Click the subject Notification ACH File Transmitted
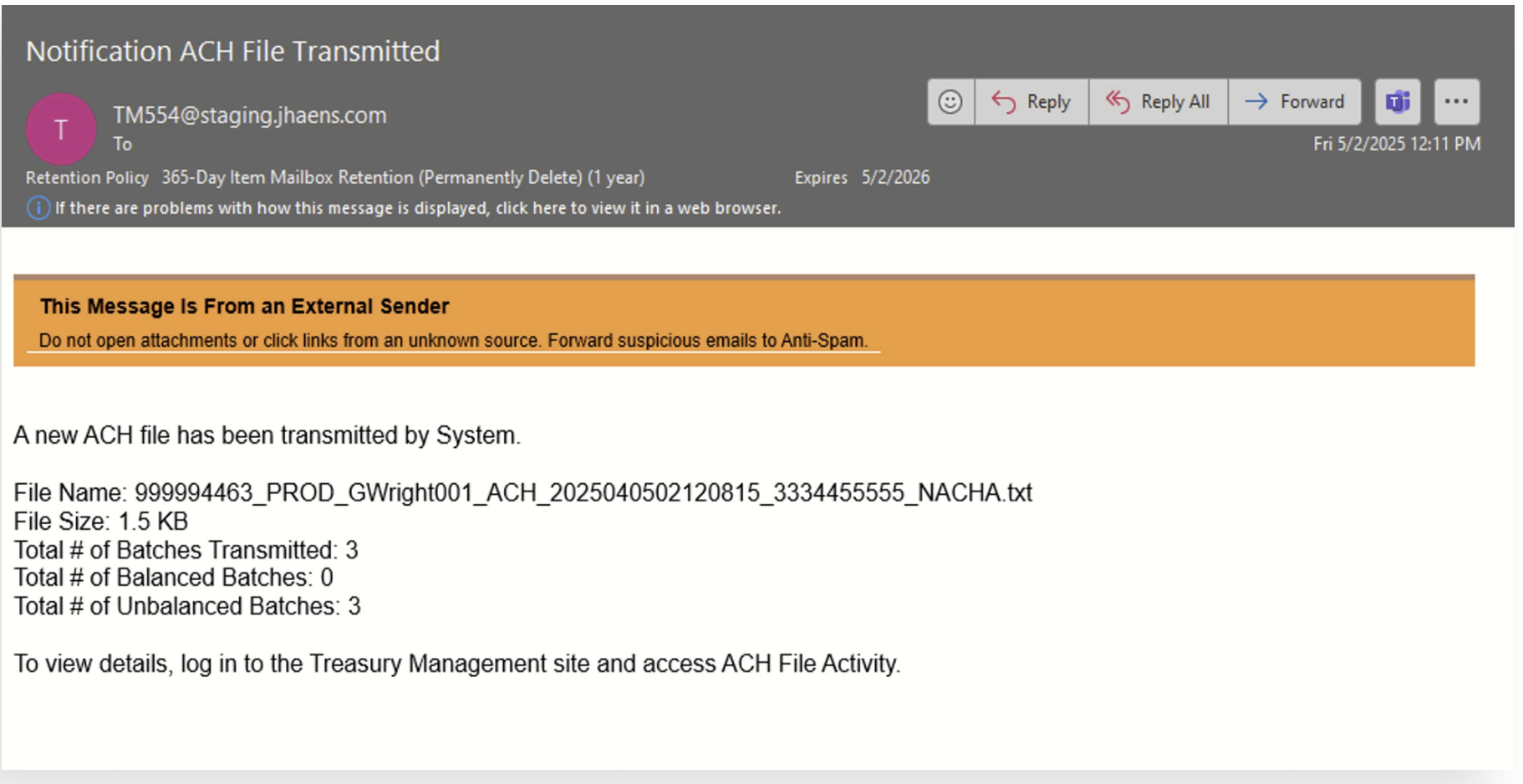 coord(232,52)
